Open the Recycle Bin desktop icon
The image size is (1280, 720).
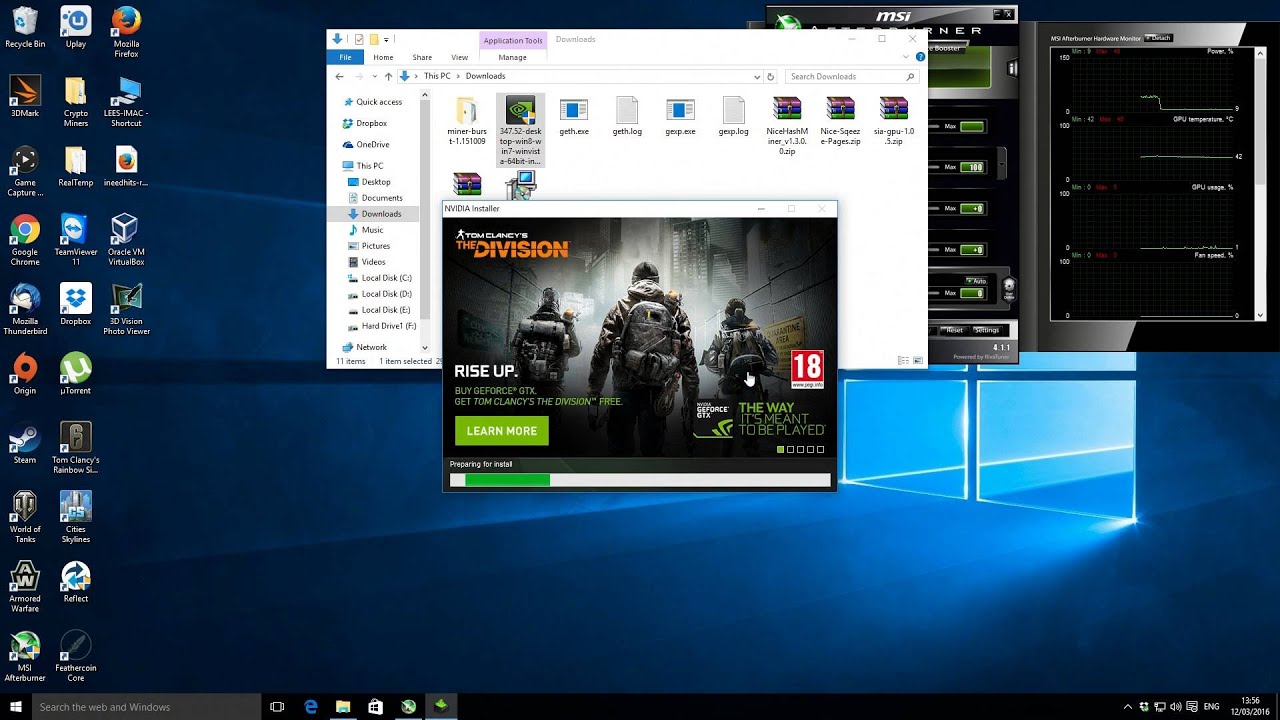(25, 27)
